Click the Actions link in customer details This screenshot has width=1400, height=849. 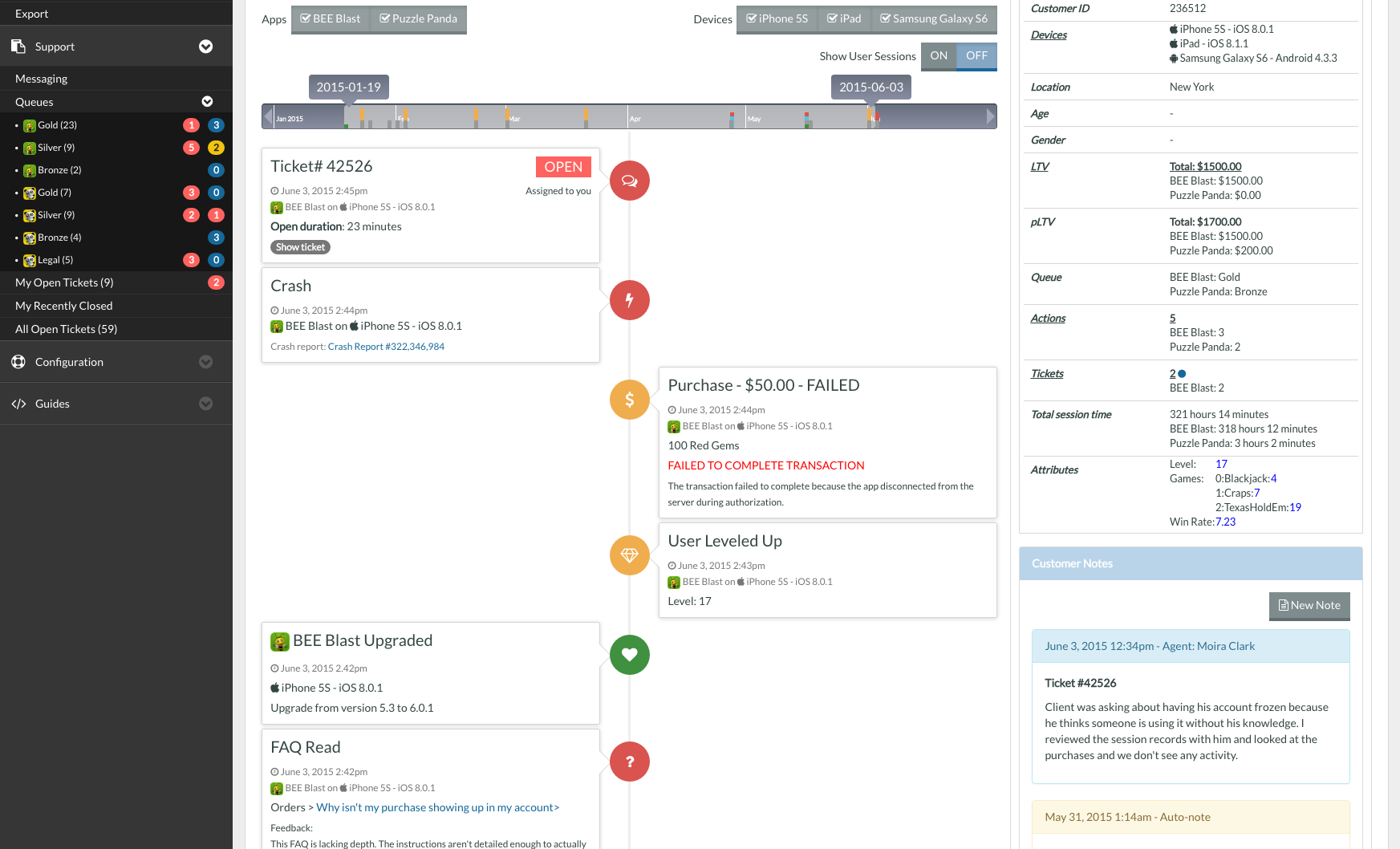point(1048,318)
